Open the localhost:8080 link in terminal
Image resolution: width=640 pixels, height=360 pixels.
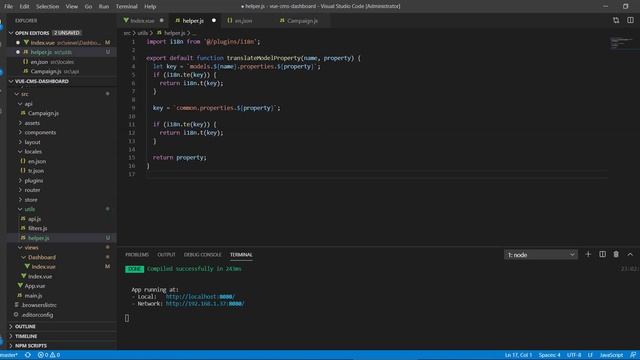pyautogui.click(x=200, y=297)
